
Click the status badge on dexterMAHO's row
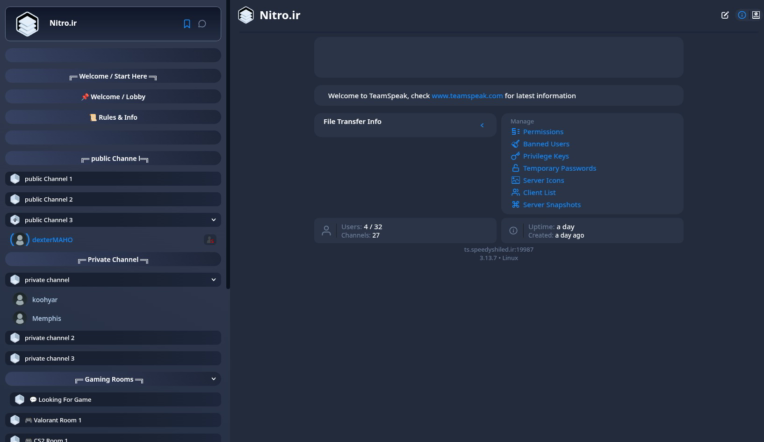coord(210,240)
